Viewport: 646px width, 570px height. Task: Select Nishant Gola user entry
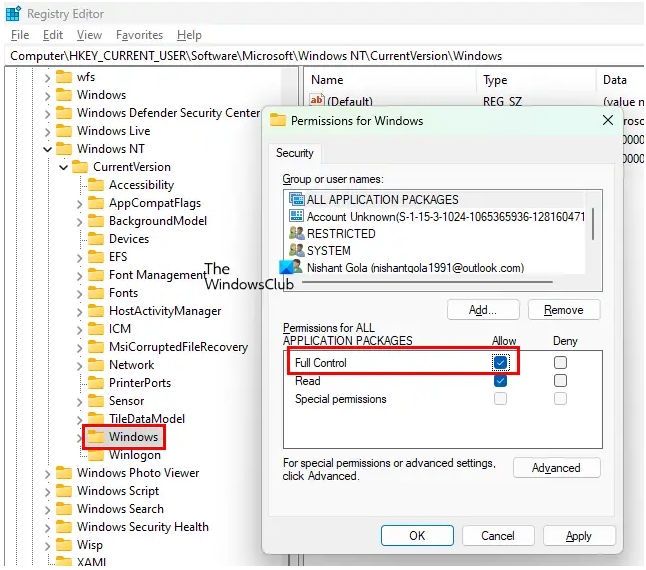(x=415, y=268)
